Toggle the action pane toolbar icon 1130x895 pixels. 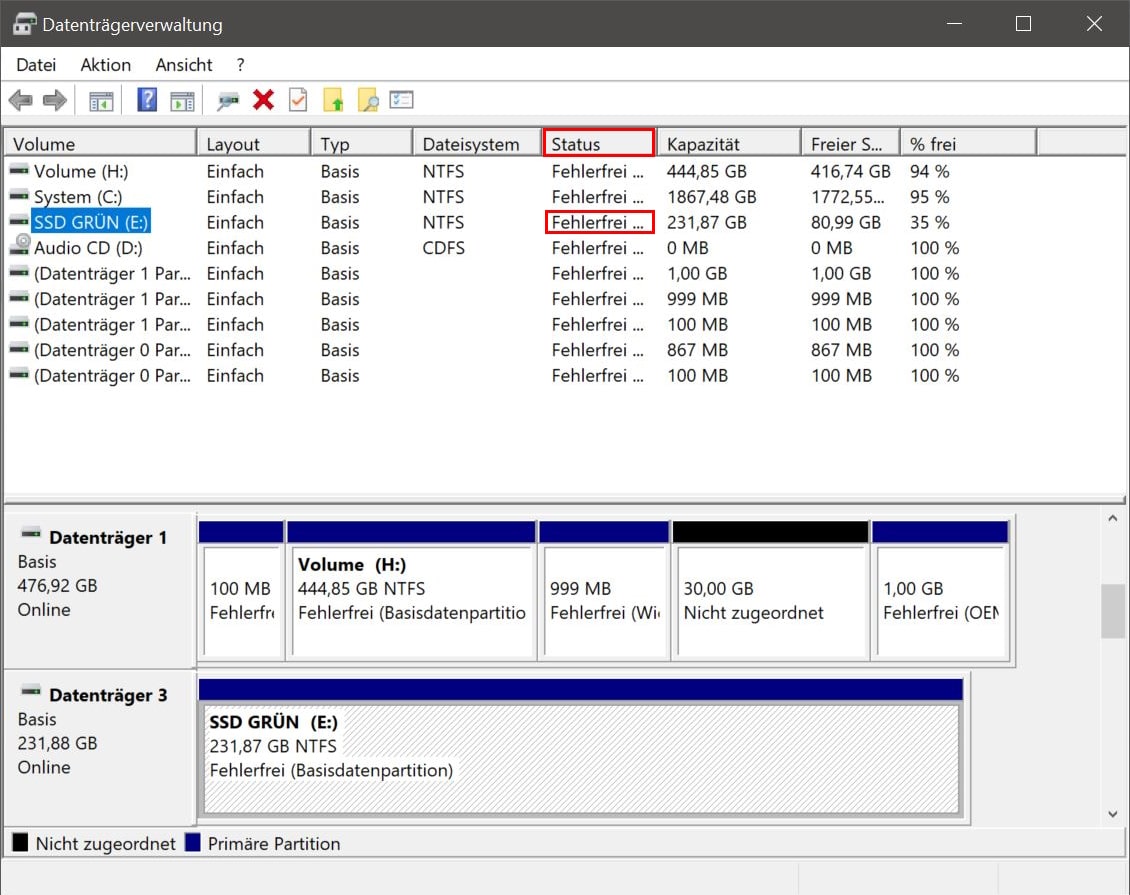pyautogui.click(x=182, y=101)
